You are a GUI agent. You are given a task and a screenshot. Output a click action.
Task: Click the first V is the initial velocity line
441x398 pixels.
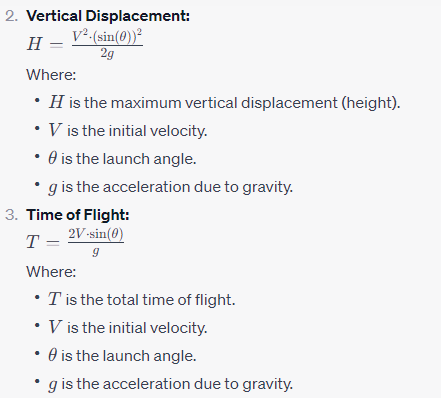pyautogui.click(x=128, y=130)
